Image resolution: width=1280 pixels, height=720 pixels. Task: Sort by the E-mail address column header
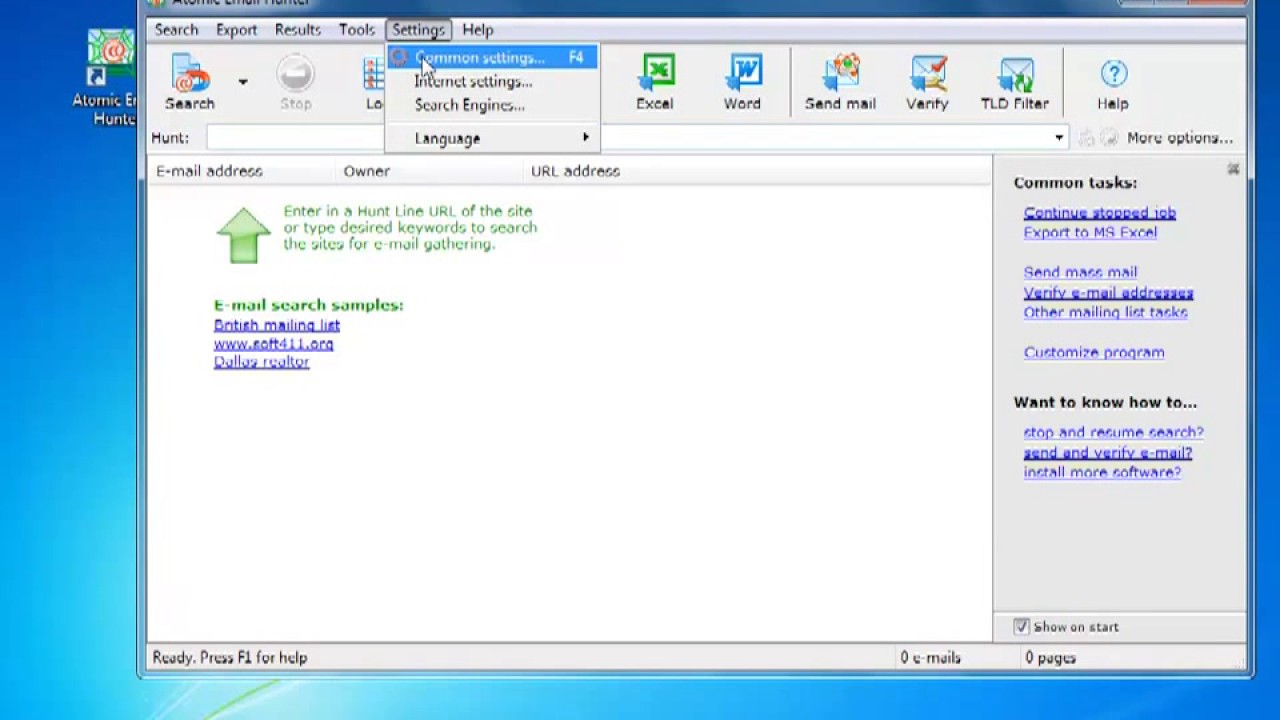(241, 171)
